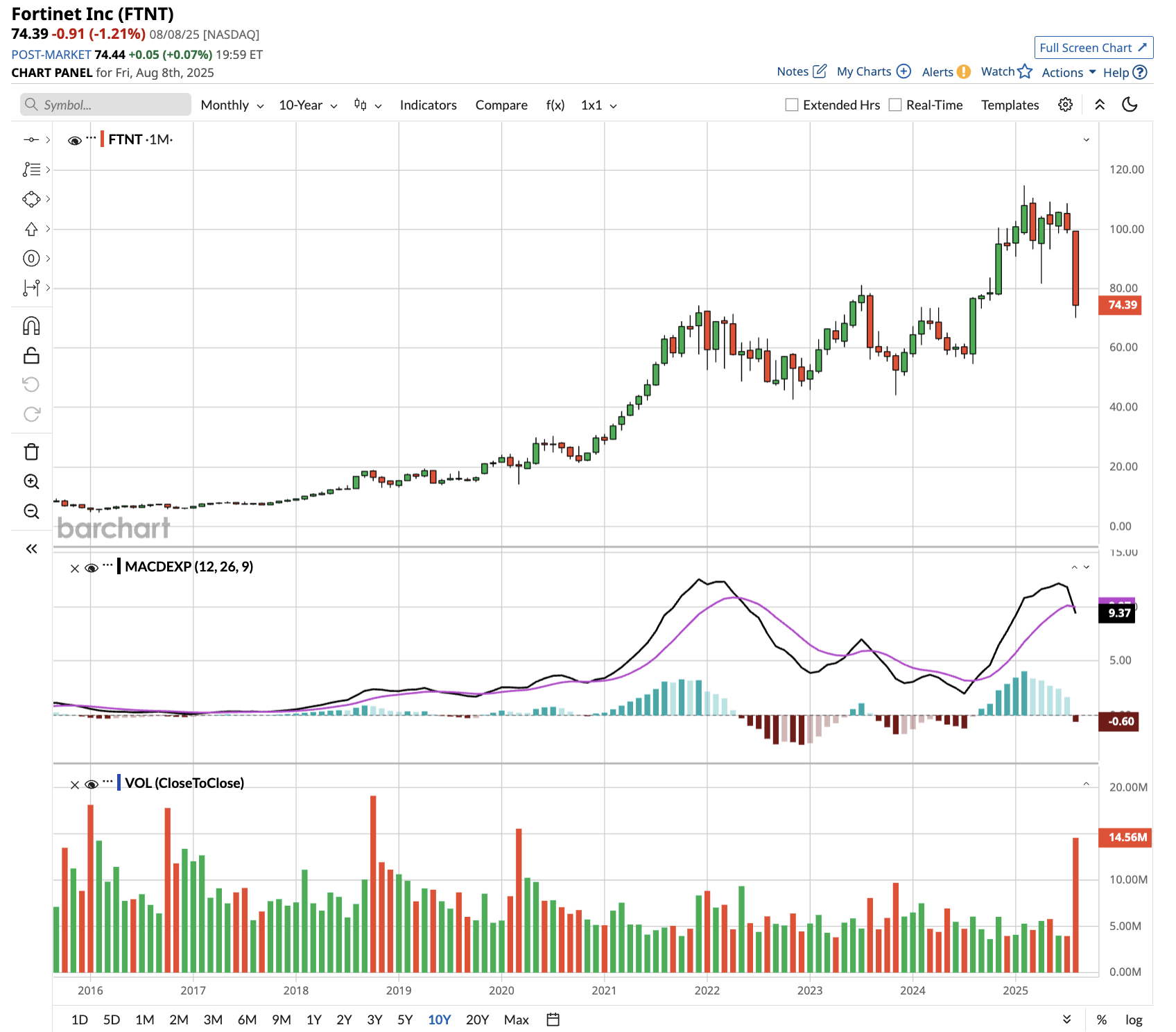Open the chart type candlestick dropdown
1176x1032 pixels.
point(367,105)
